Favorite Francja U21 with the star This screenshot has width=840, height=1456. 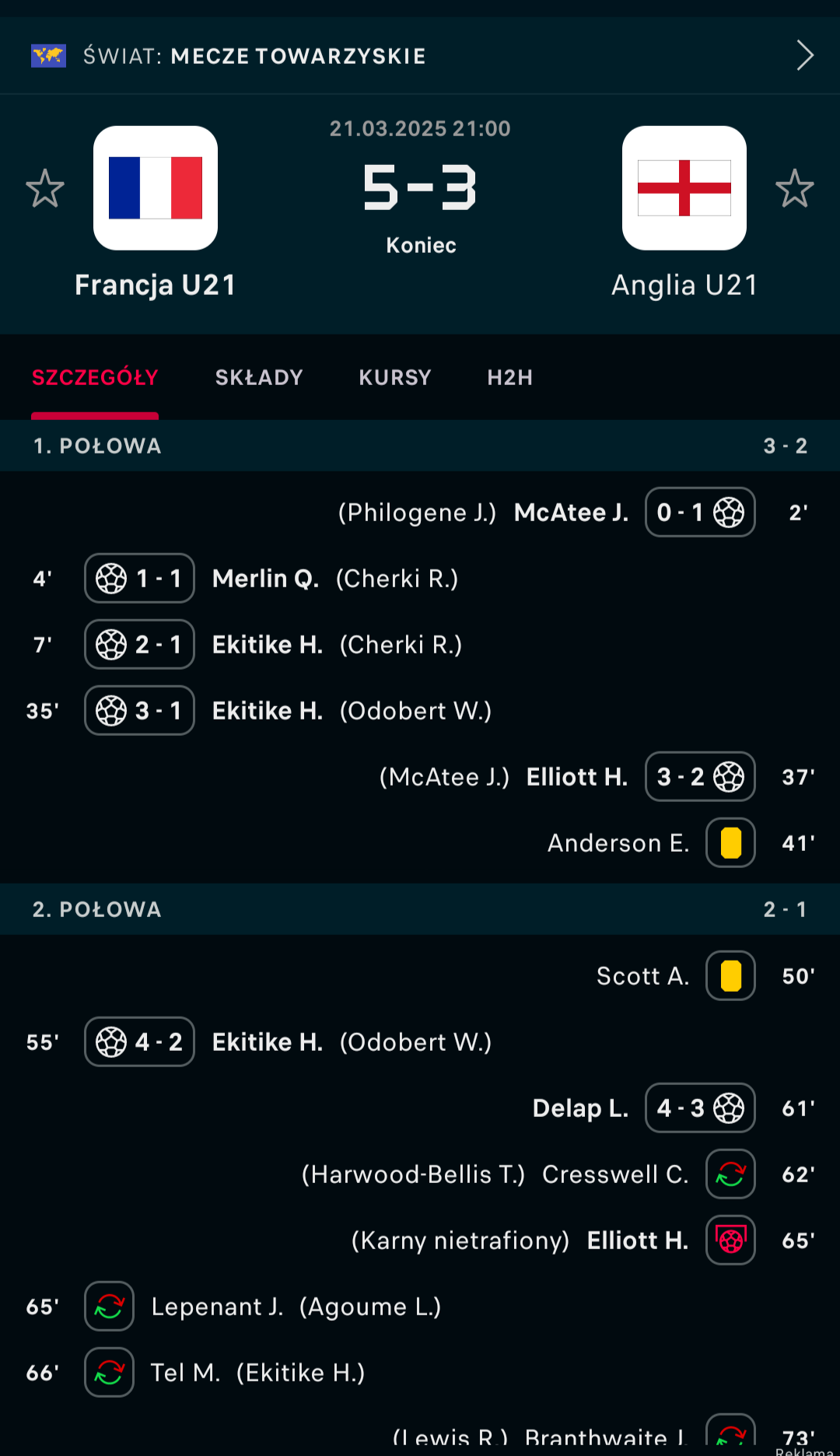(45, 188)
